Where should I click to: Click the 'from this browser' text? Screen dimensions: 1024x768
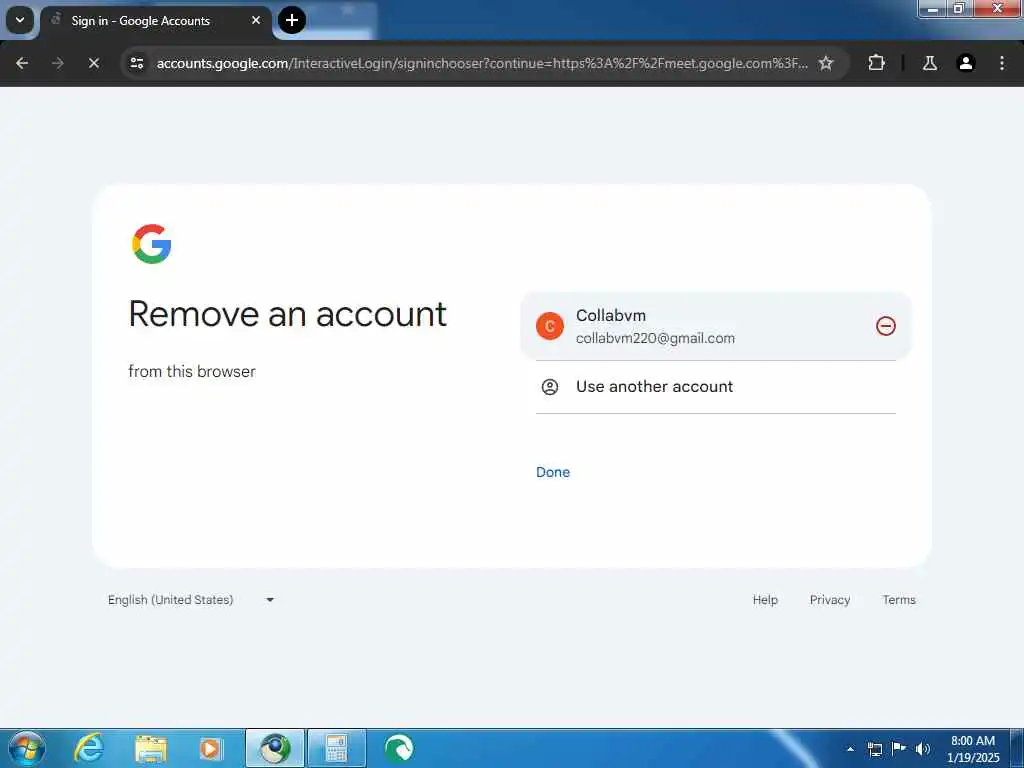(x=192, y=371)
